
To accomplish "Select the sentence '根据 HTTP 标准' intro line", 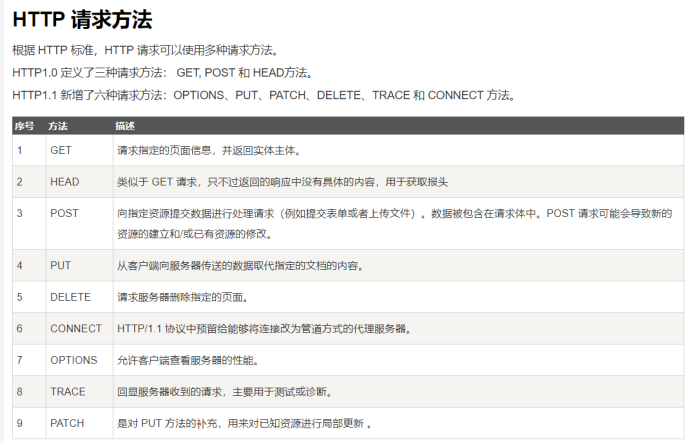I will [145, 50].
